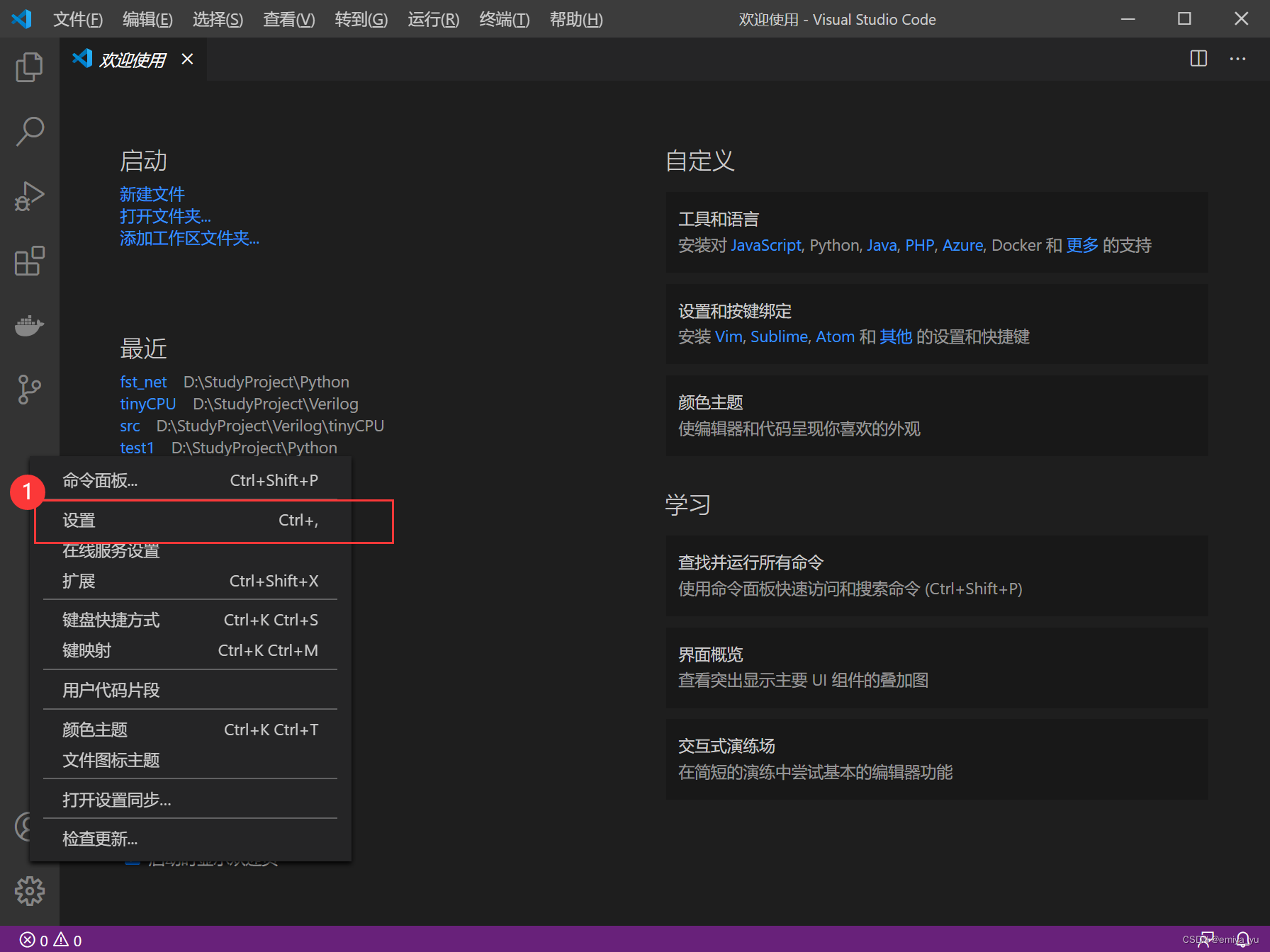The height and width of the screenshot is (952, 1270).
Task: Open the Run and Debug view
Action: [x=29, y=196]
